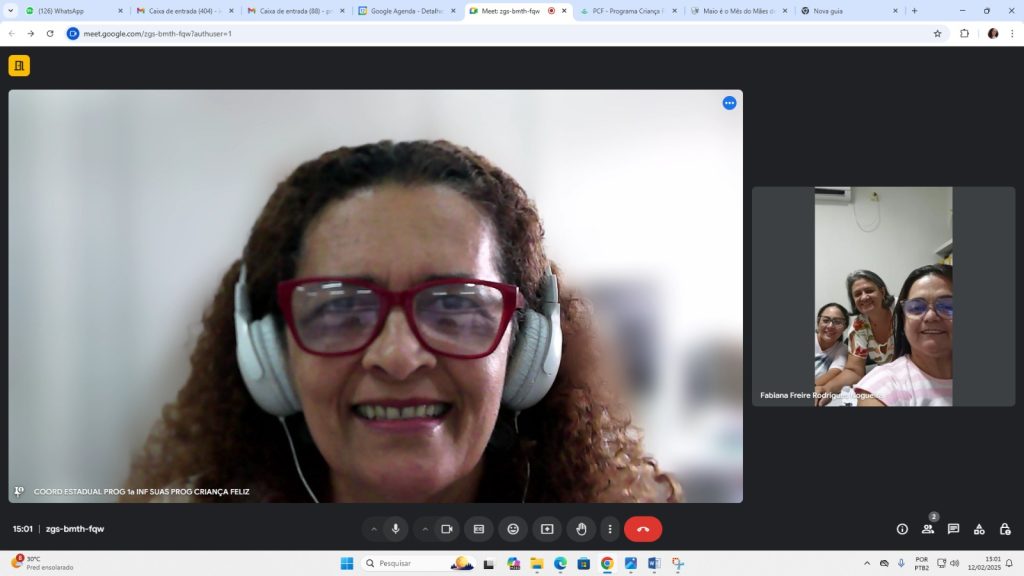Open meeting details info icon

[x=902, y=529]
